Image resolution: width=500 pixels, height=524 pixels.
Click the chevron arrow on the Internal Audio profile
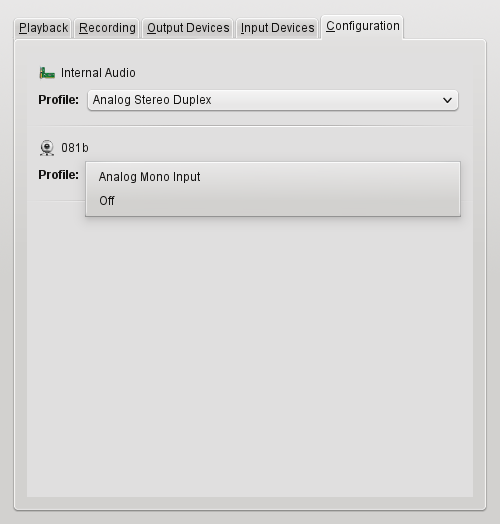pyautogui.click(x=447, y=100)
